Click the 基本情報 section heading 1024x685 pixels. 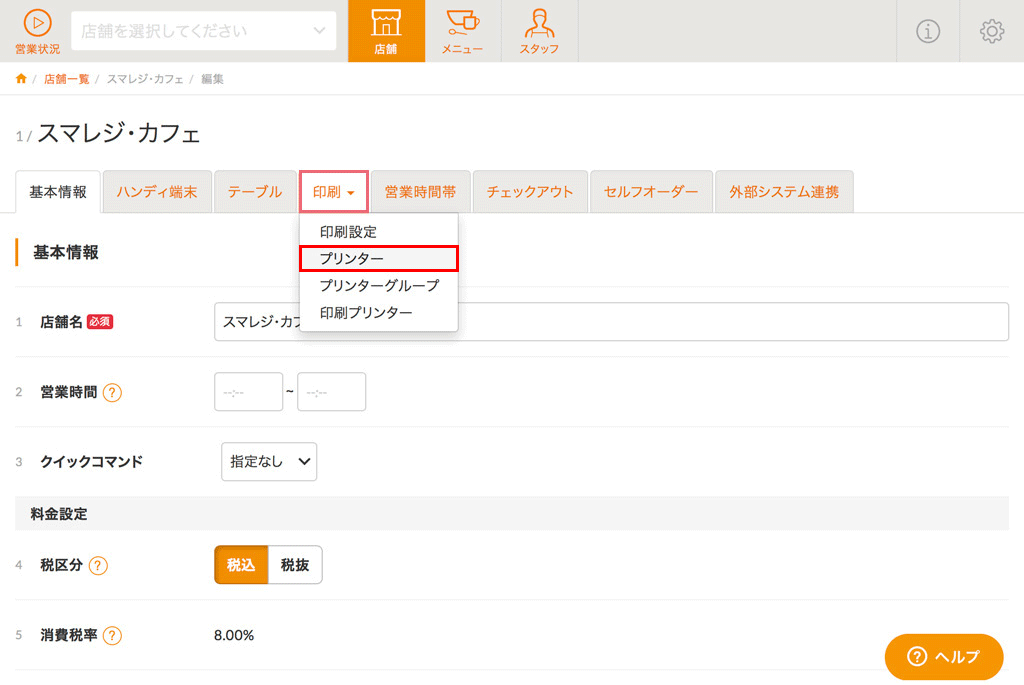tap(66, 253)
